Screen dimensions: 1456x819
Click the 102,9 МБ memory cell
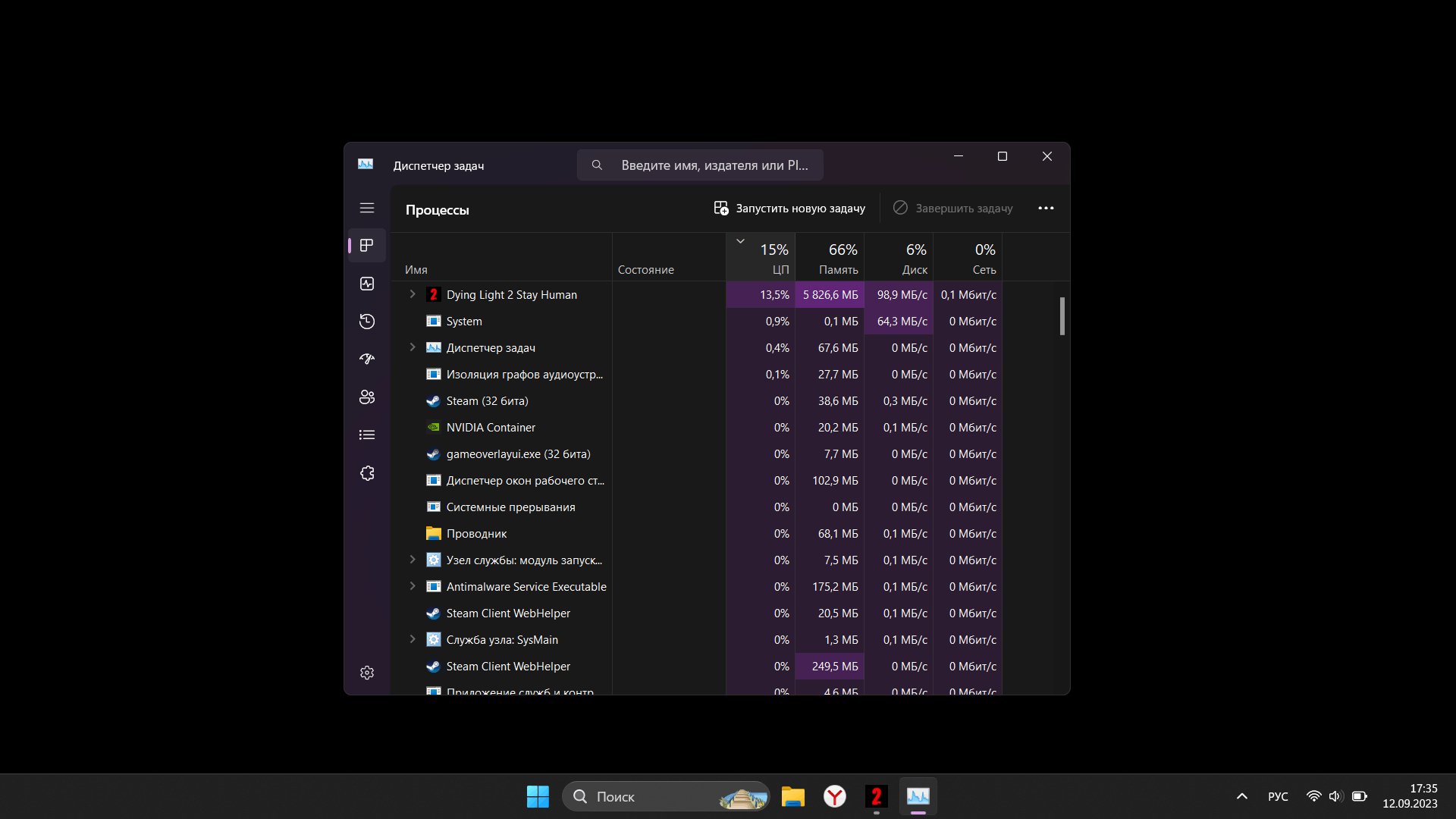pos(830,481)
